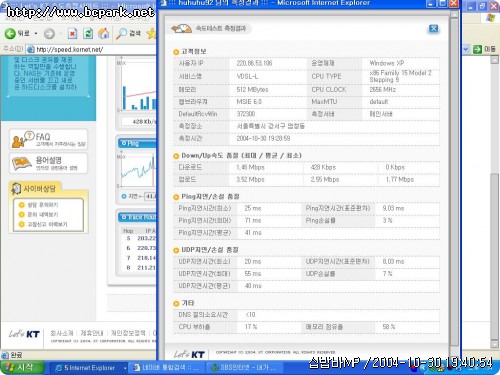
Task: Select the web browser value MSIE 6.0
Action: tap(249, 102)
